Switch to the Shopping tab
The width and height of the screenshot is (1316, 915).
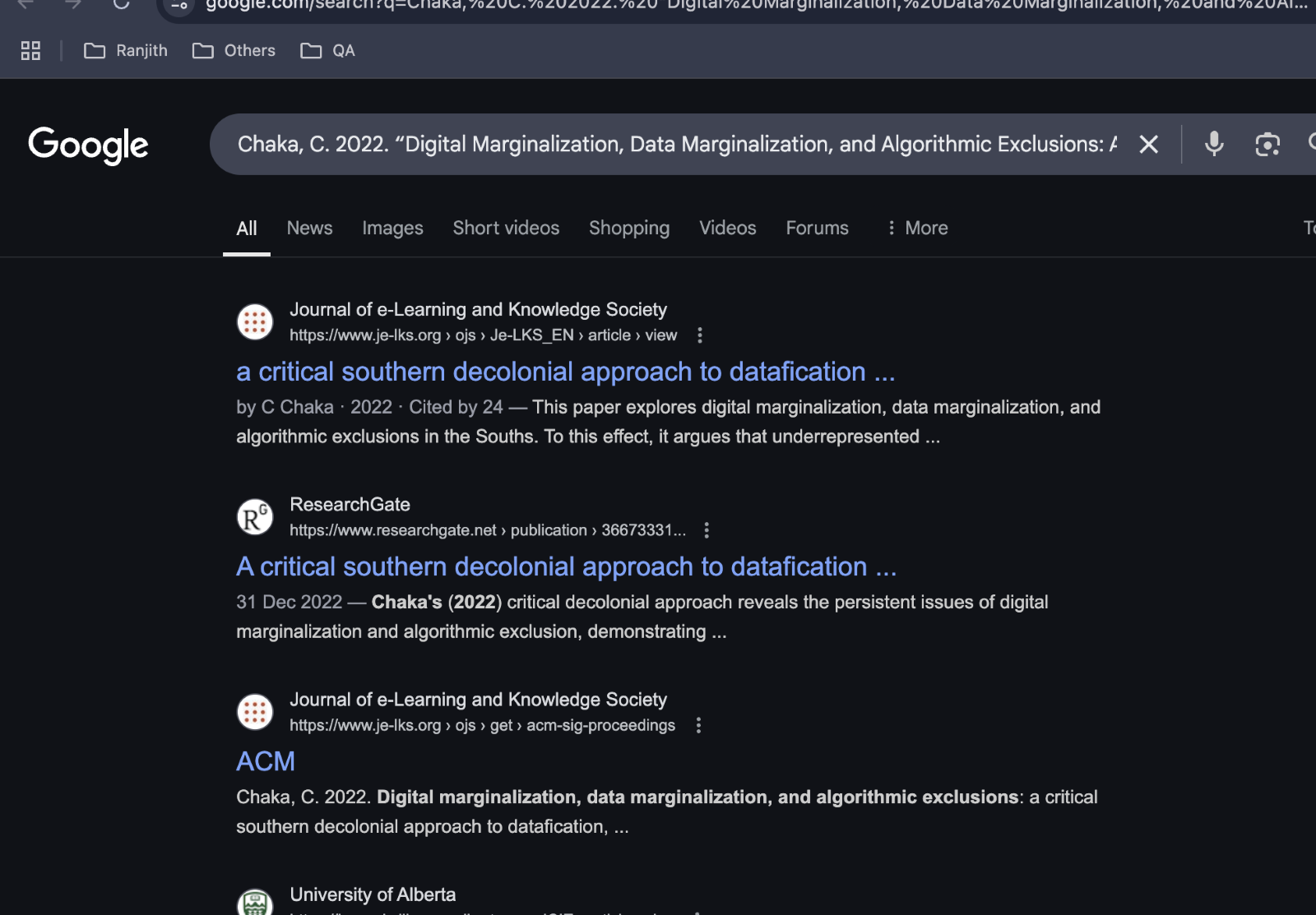pyautogui.click(x=629, y=229)
